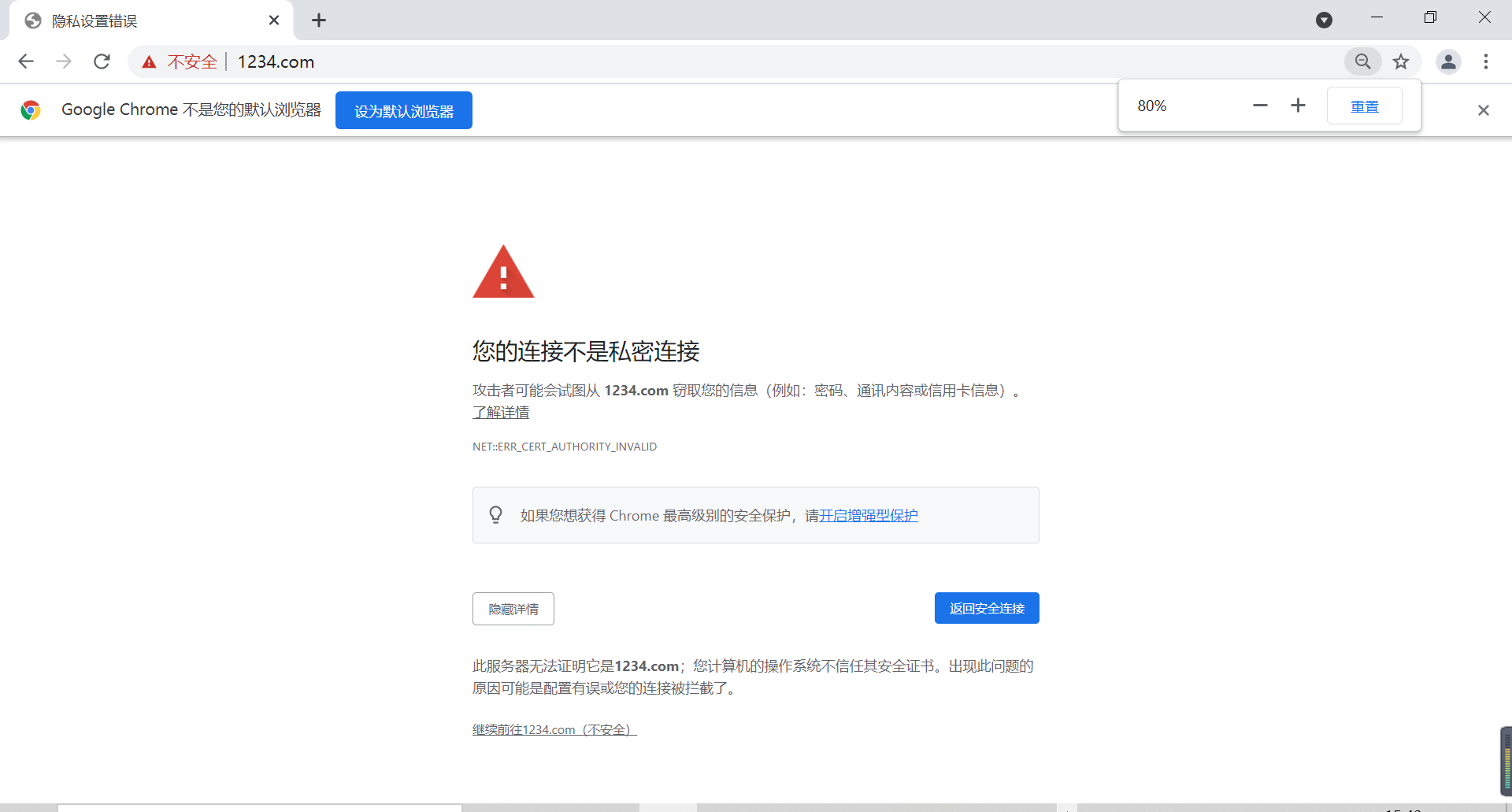This screenshot has width=1512, height=812.
Task: Click 设为默认浏览器 button
Action: click(404, 110)
